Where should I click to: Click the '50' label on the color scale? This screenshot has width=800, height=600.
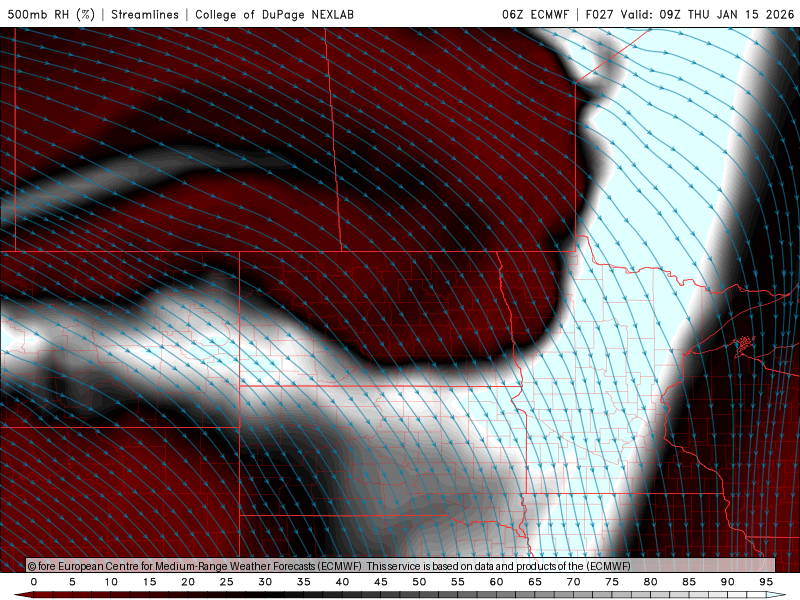coord(419,582)
